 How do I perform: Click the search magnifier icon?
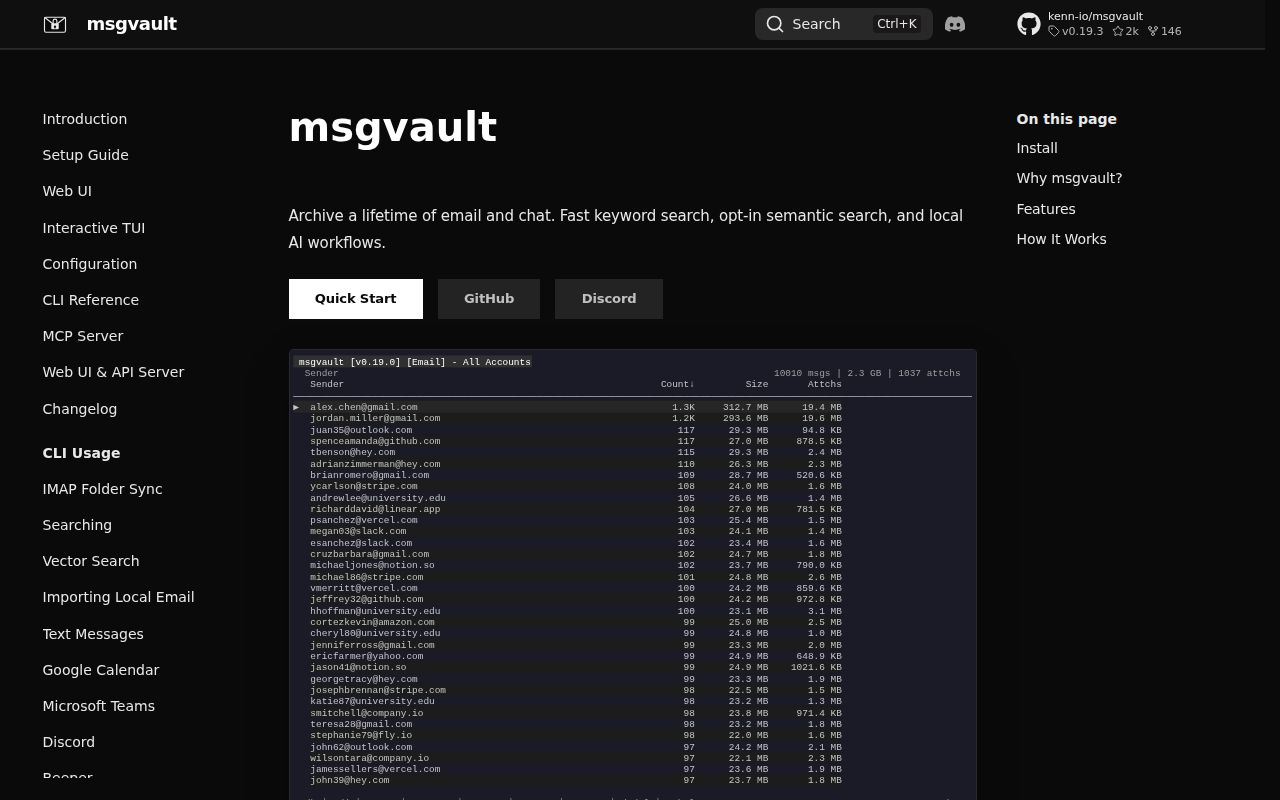pyautogui.click(x=775, y=24)
